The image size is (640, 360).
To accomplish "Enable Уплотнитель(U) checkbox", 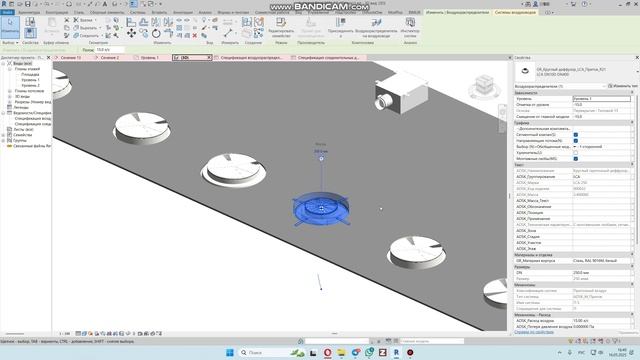I will tap(576, 153).
